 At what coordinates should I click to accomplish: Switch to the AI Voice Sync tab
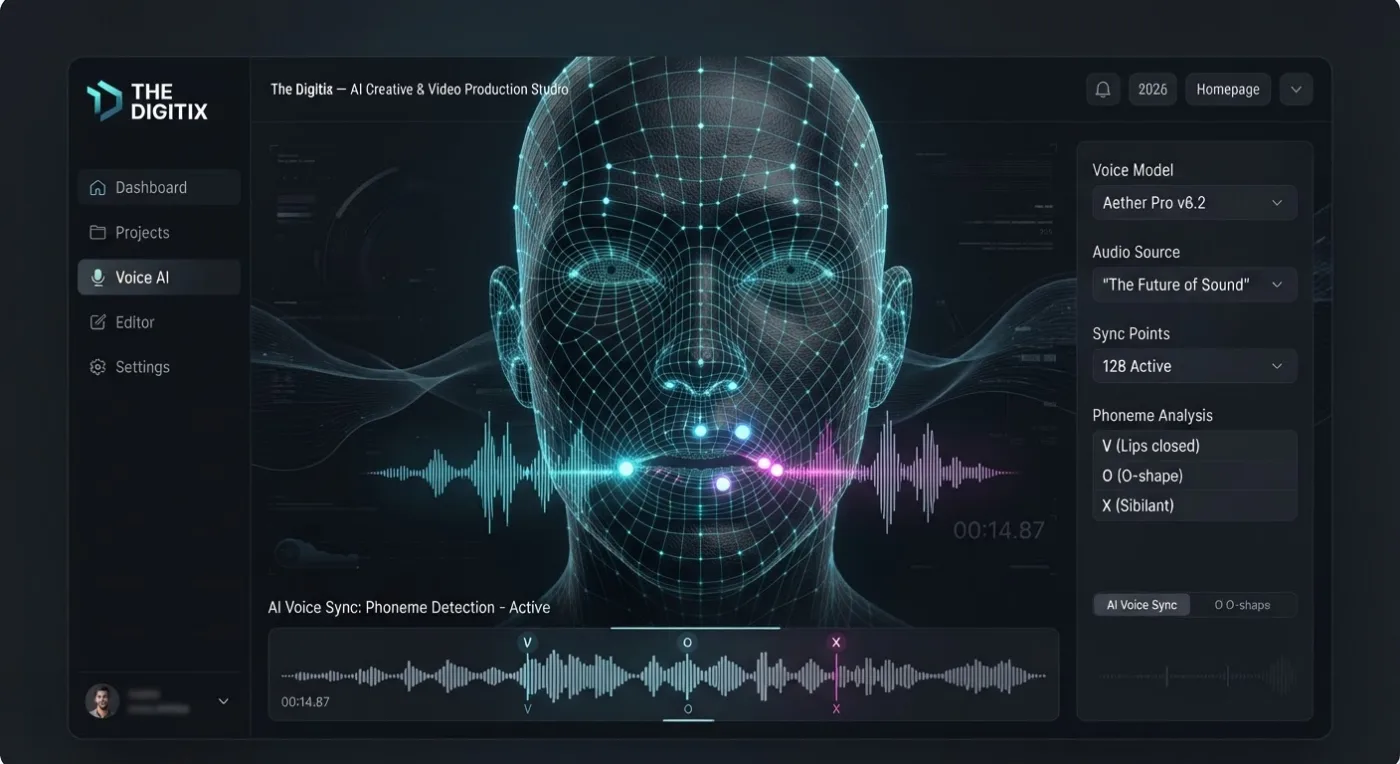coord(1142,605)
